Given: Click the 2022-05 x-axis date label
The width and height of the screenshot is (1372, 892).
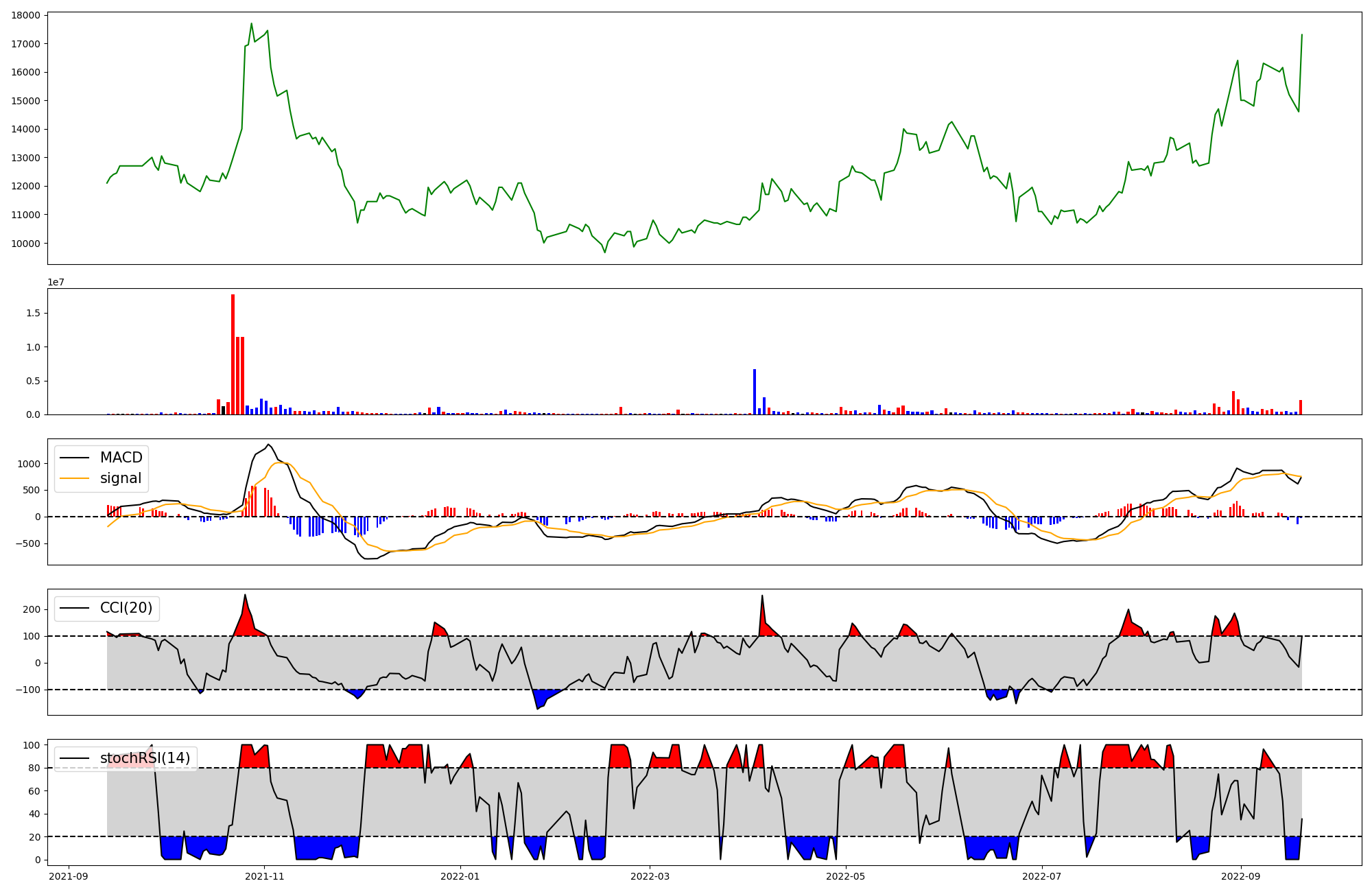Looking at the screenshot, I should click(x=845, y=876).
